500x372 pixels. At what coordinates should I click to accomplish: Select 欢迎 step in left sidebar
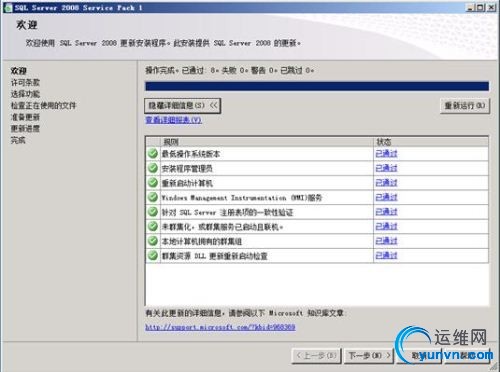click(x=19, y=71)
